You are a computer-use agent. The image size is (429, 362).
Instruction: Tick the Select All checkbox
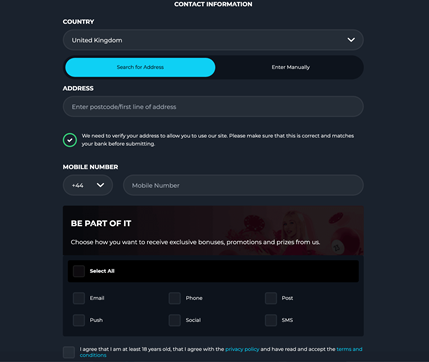[79, 271]
